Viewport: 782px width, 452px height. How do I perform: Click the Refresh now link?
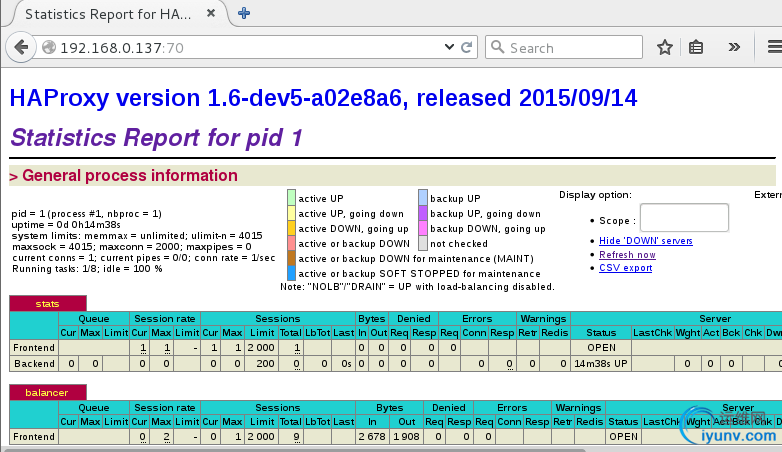click(x=627, y=254)
